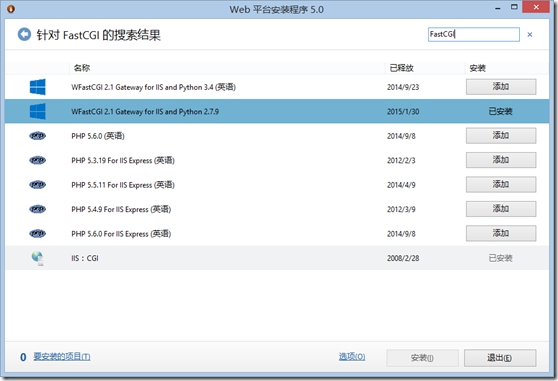
Task: Select the IIS：CGI row name
Action: (x=85, y=258)
